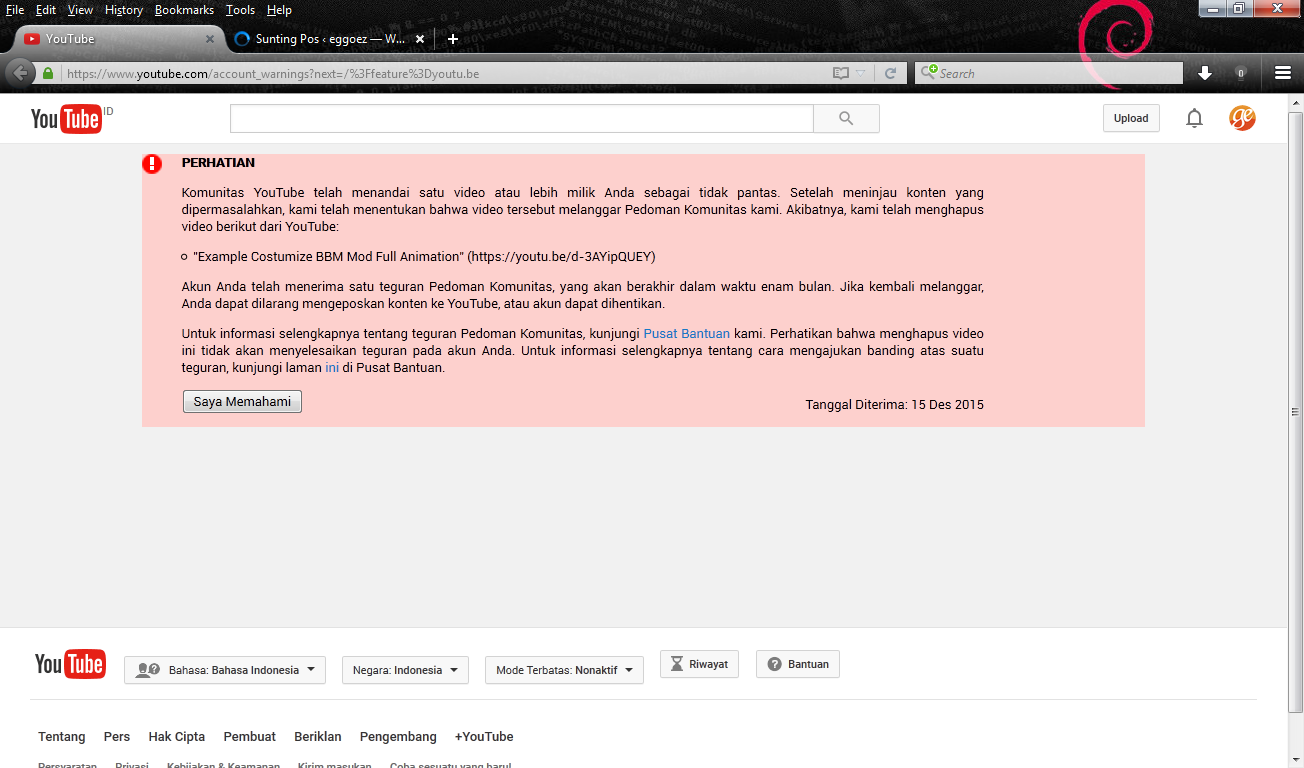This screenshot has height=768, width=1304.
Task: Switch to the Sunting Pos eggoez tab
Action: click(330, 39)
